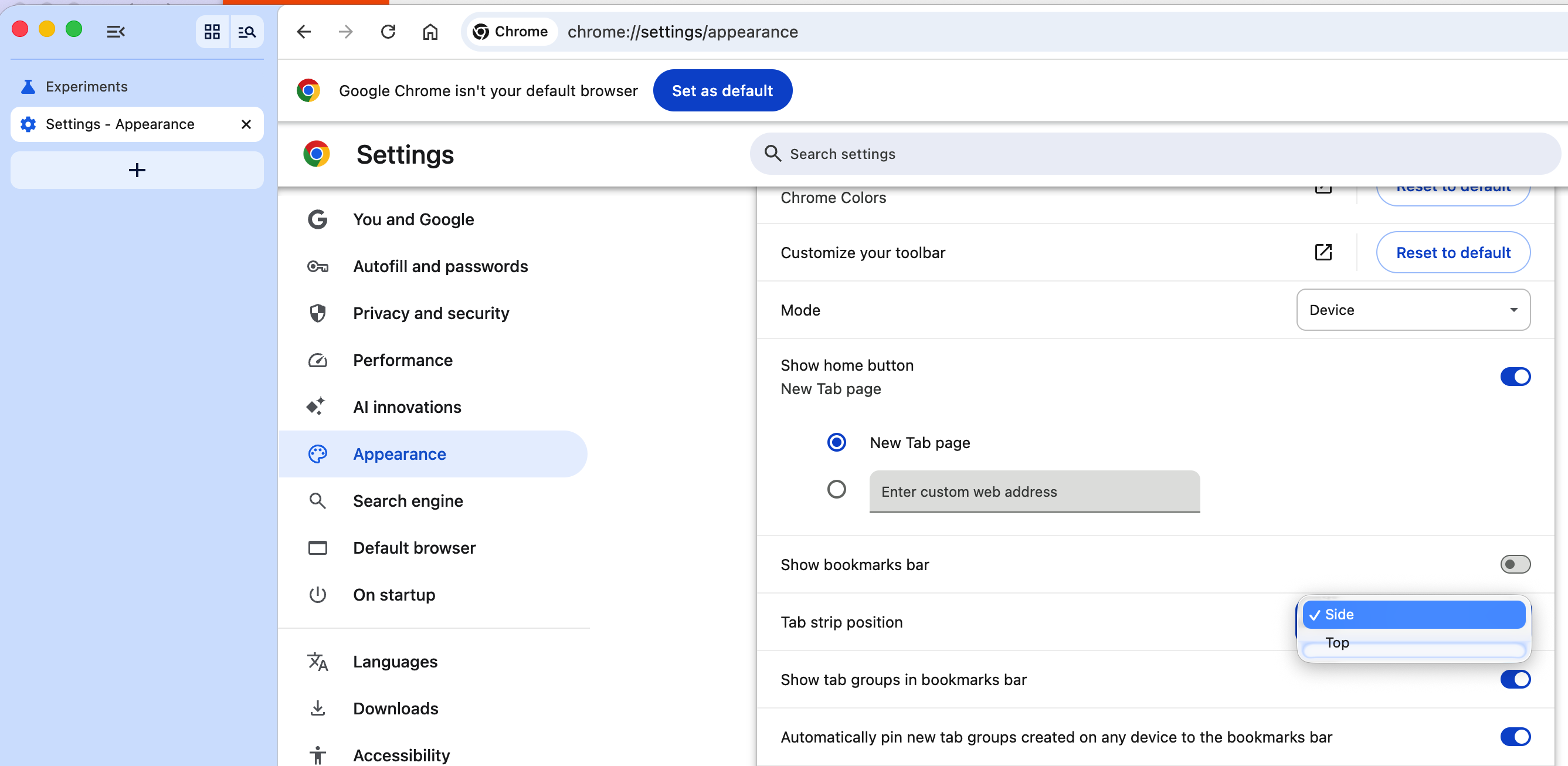1568x766 pixels.
Task: Go back with the back arrow
Action: coord(304,32)
